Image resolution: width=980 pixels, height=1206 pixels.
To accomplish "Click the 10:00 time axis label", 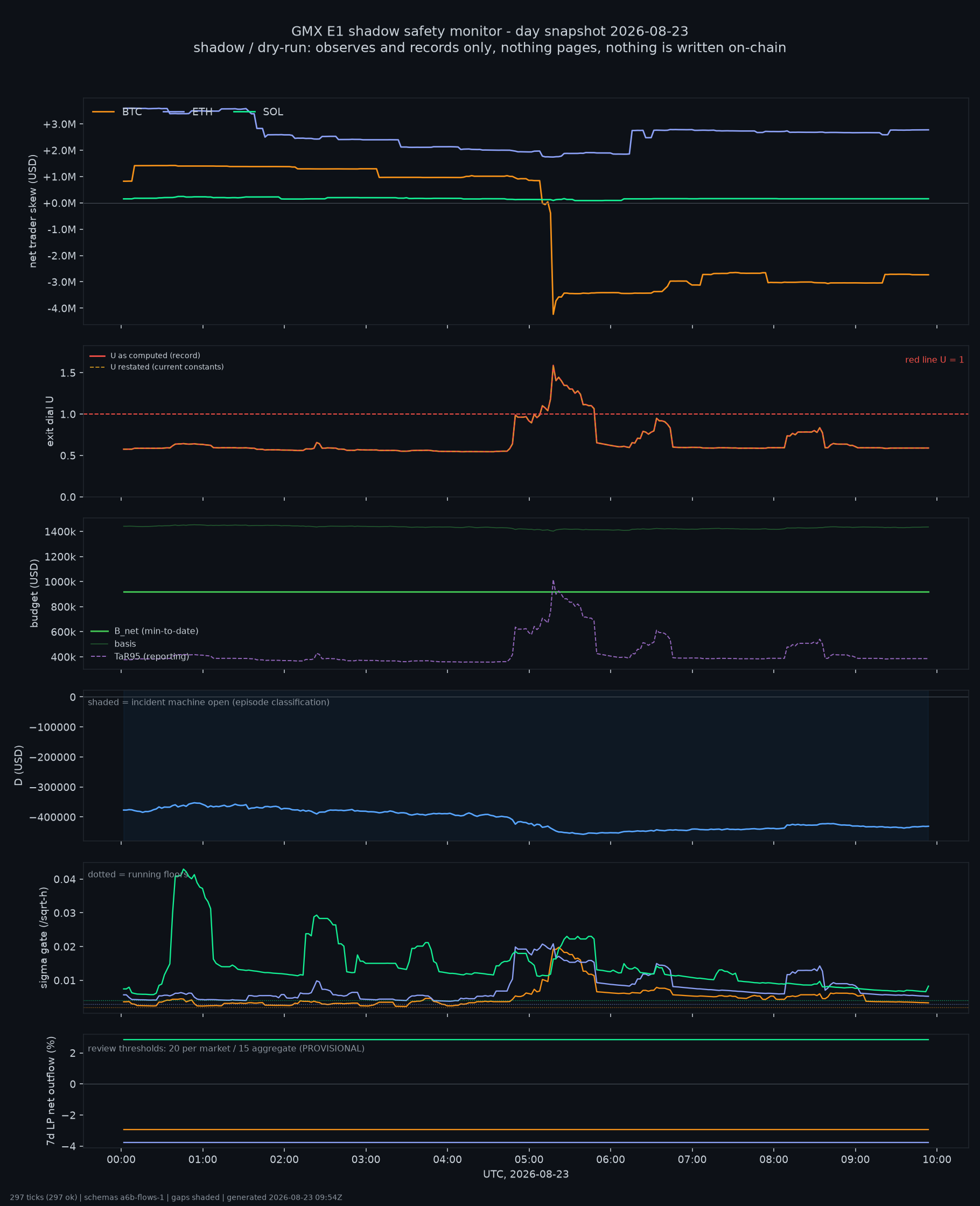I will [937, 1160].
